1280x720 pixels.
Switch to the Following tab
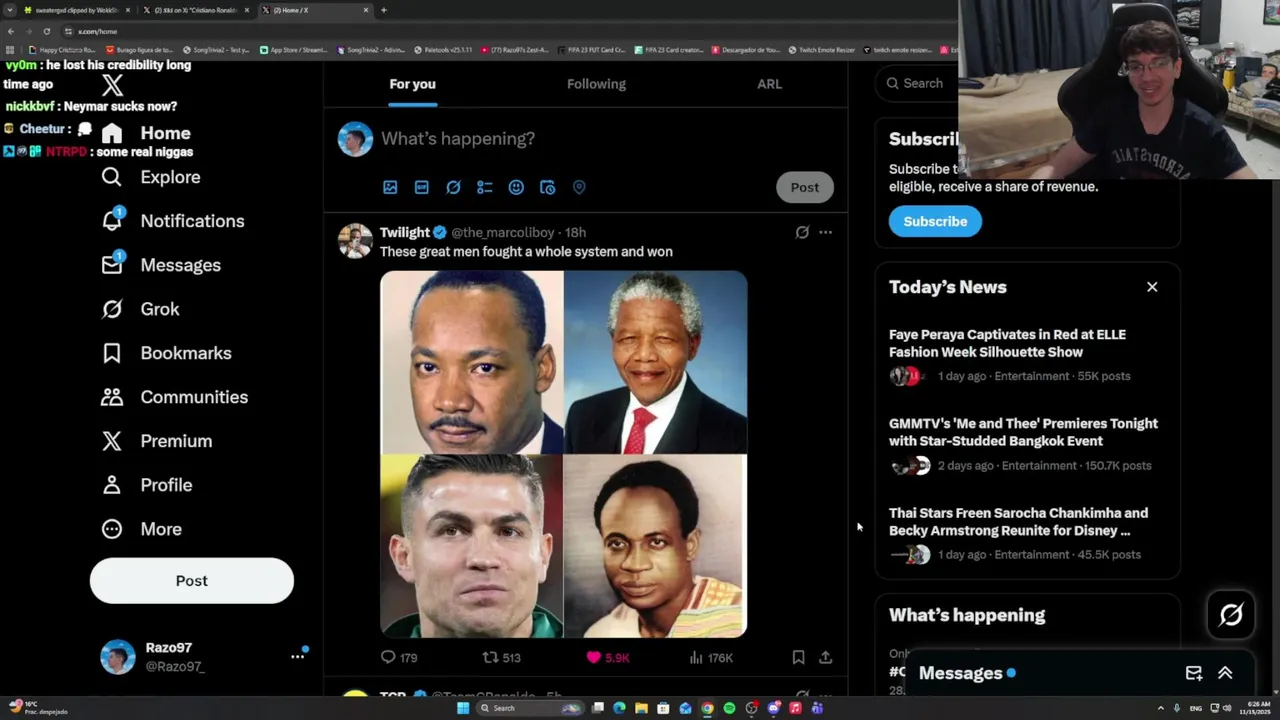596,84
